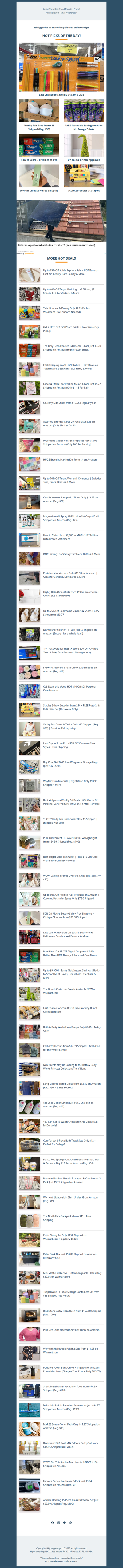Click the Solaranlage roof advertisement image
Screen dimensions: 123x1568
(x=61, y=221)
